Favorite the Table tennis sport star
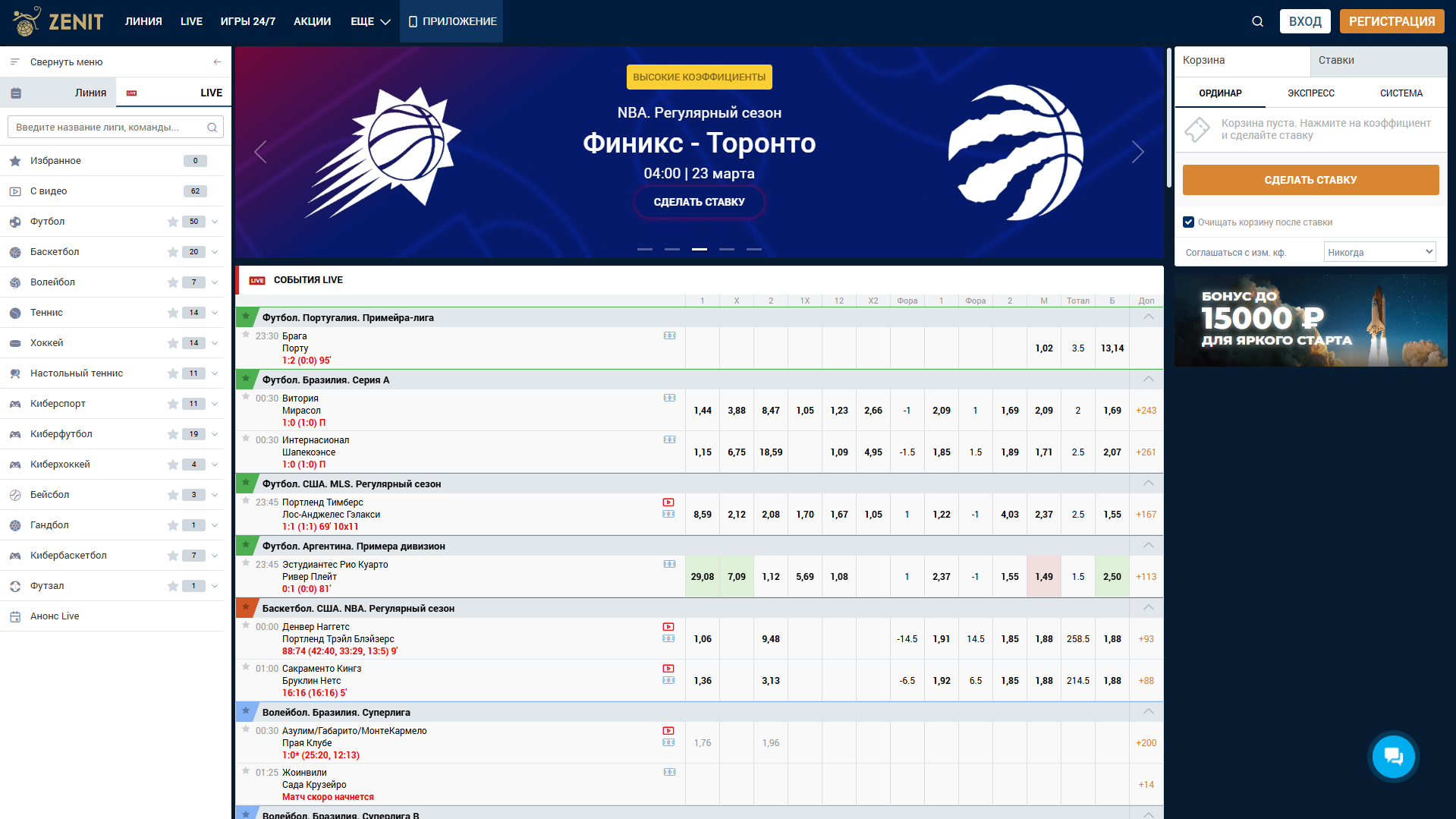Viewport: 1456px width, 819px height. 173,373
